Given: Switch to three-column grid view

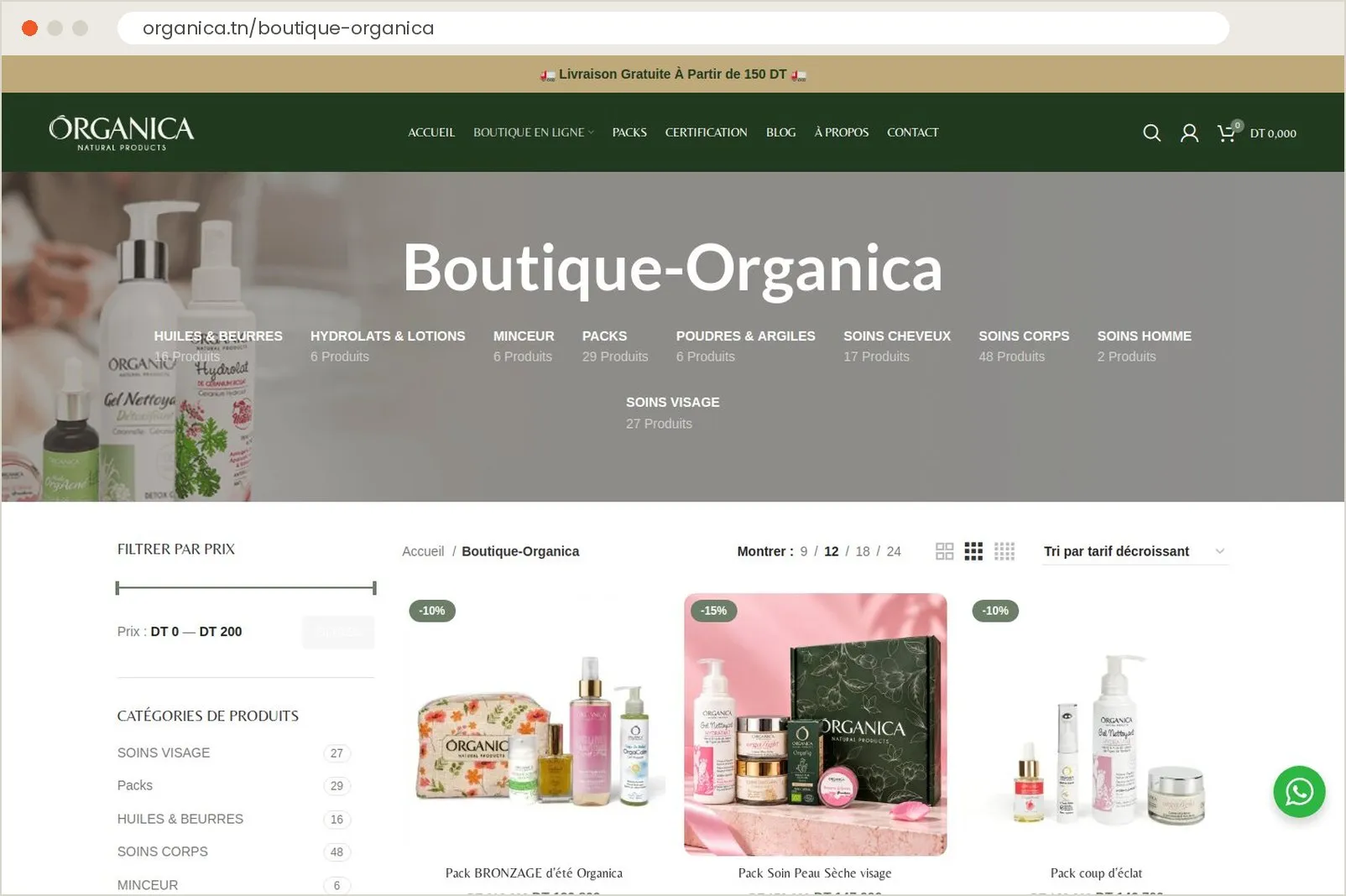Looking at the screenshot, I should (x=973, y=551).
